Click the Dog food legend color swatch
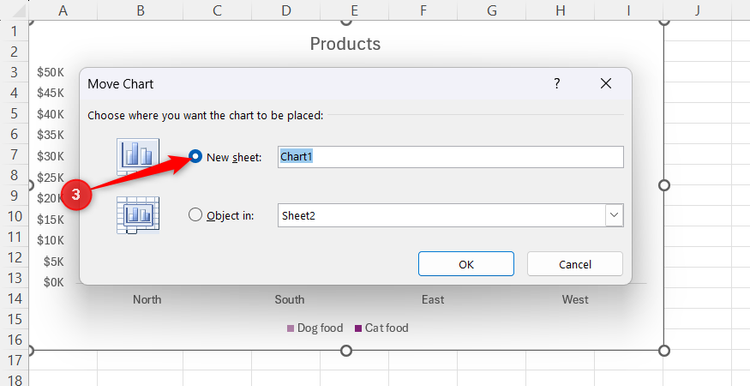750x386 pixels. tap(290, 328)
